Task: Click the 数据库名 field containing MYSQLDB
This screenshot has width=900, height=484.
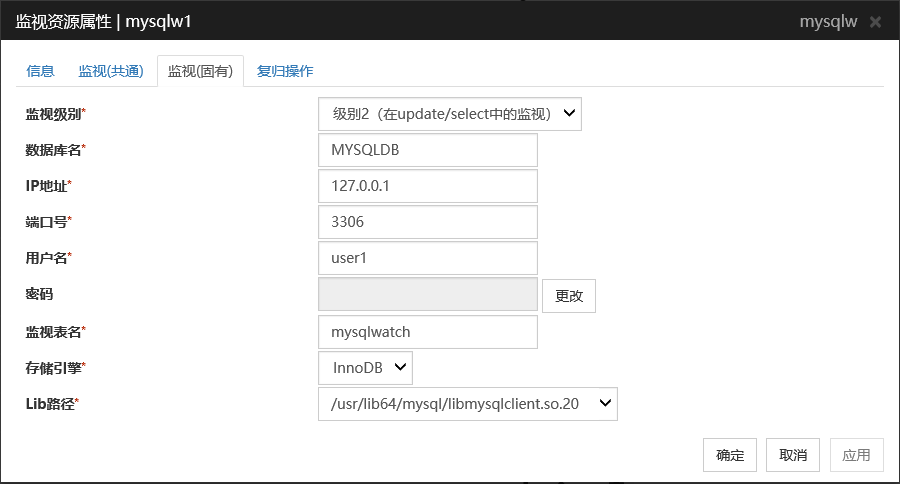Action: [428, 150]
